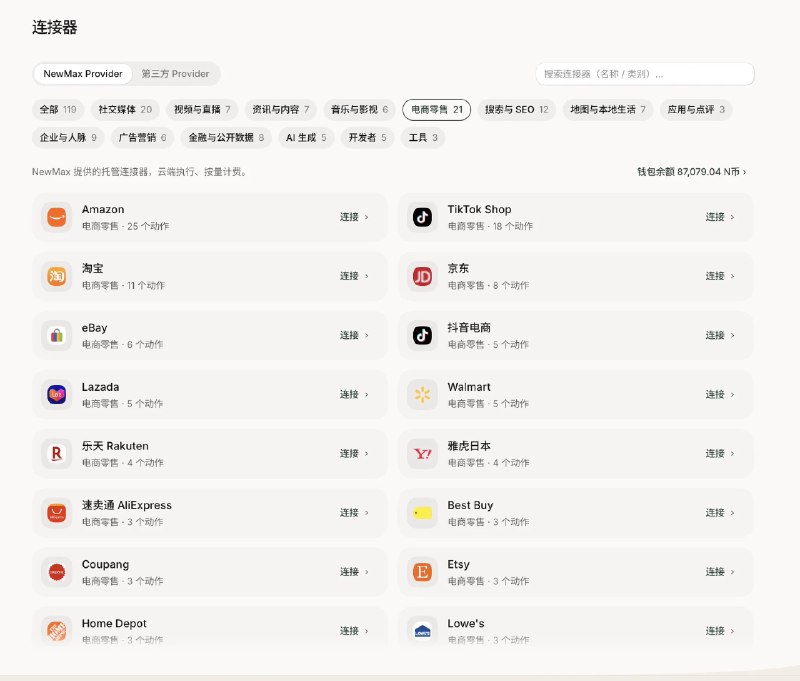Screen dimensions: 800x681
Task: Click the 抖音电商 logo icon
Action: [x=422, y=336]
